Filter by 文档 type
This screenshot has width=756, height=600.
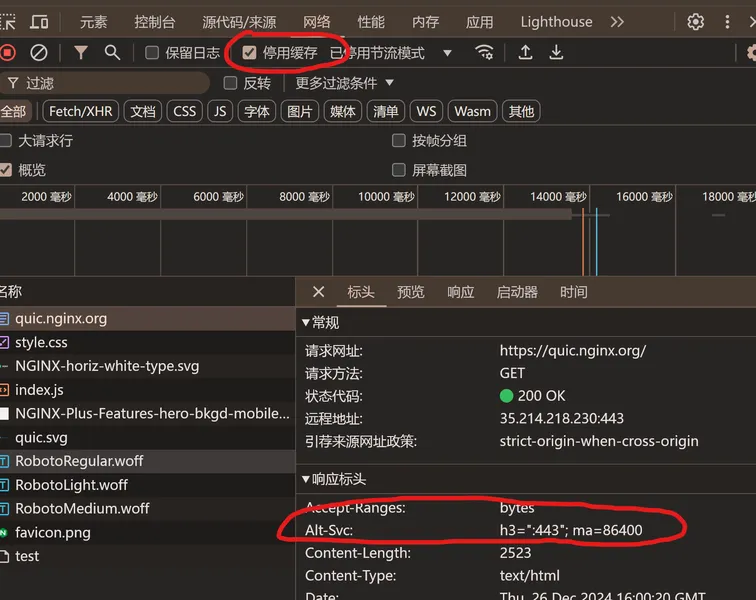(x=143, y=111)
